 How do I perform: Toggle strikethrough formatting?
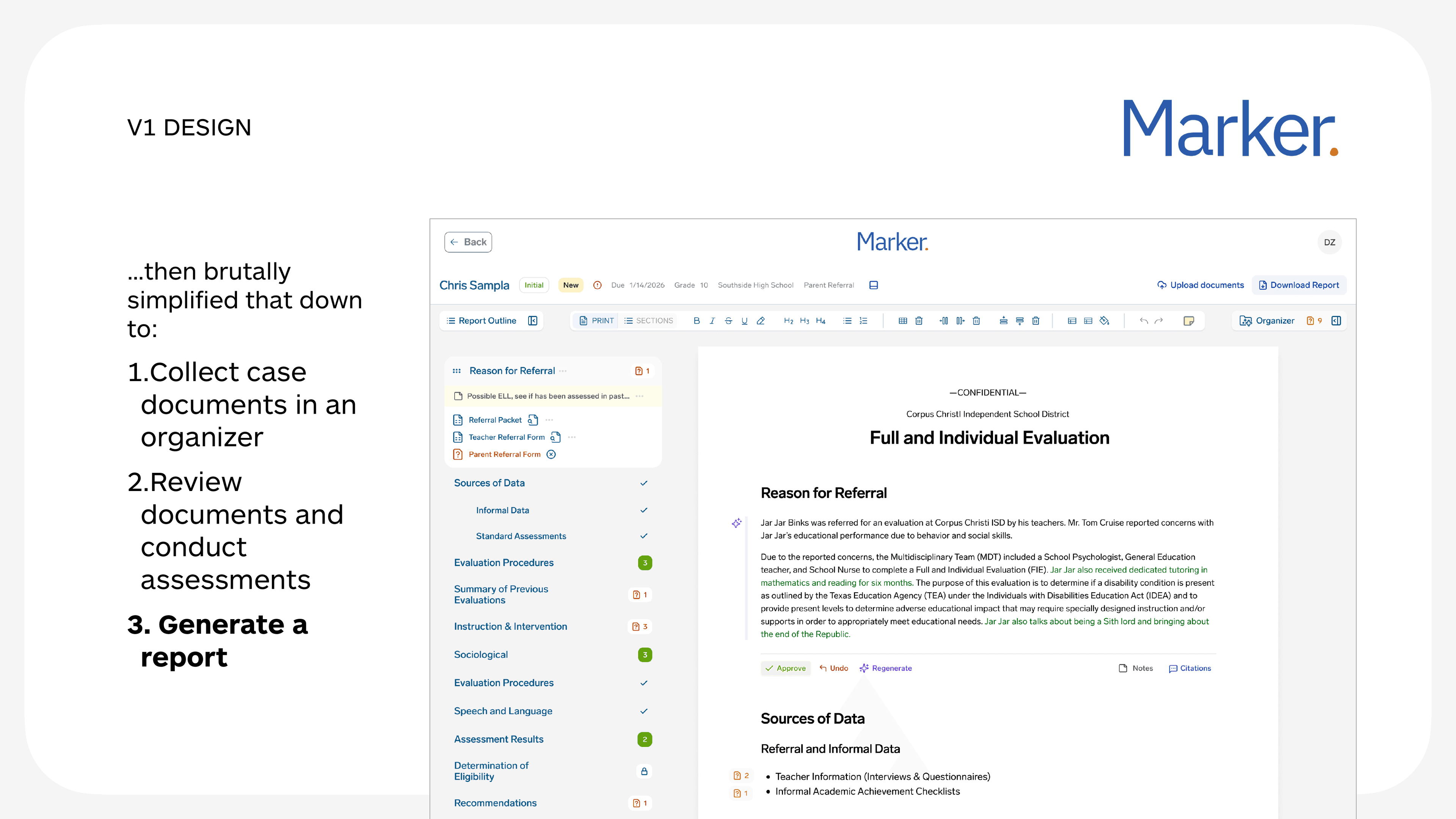click(728, 320)
